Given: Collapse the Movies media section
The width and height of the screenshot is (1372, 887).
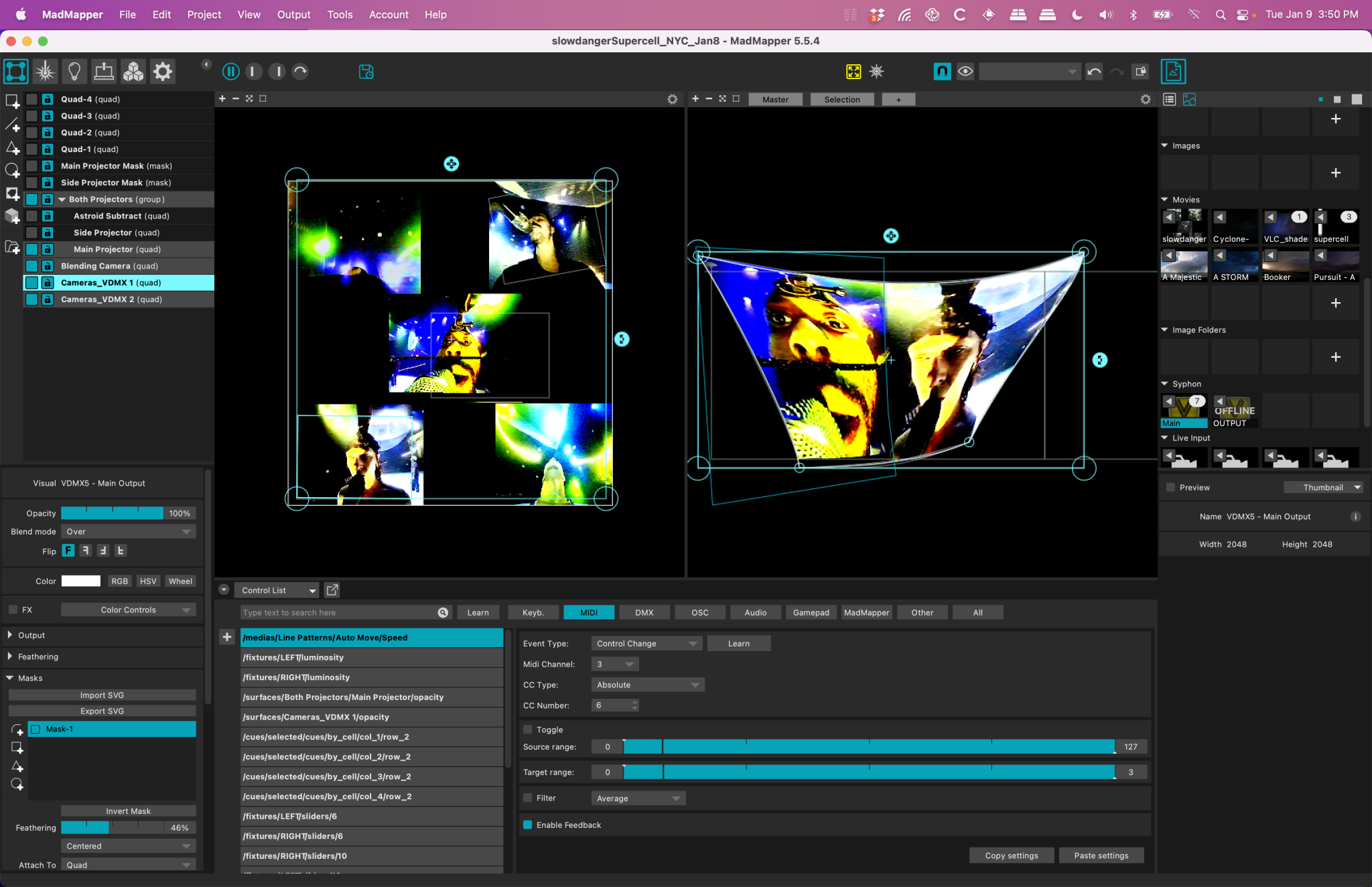Looking at the screenshot, I should coord(1165,199).
